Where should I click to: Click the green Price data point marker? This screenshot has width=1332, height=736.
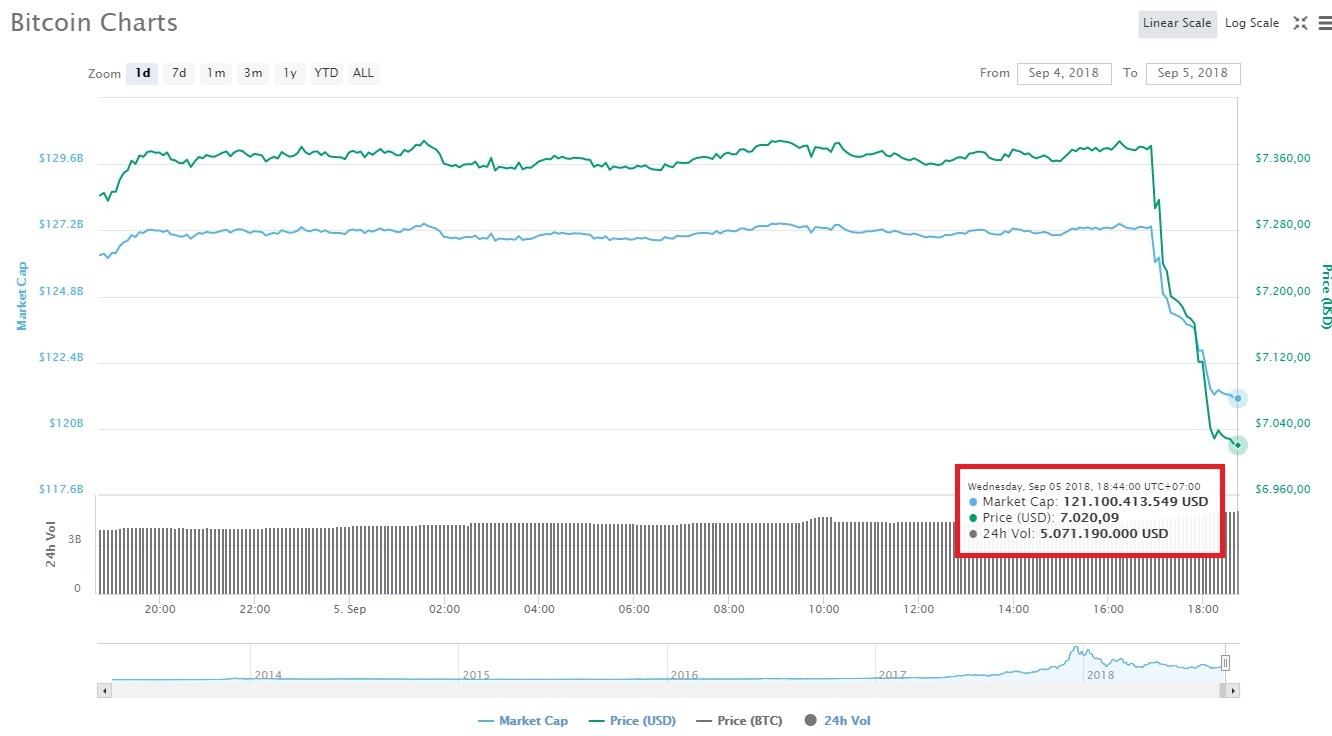[x=1238, y=445]
